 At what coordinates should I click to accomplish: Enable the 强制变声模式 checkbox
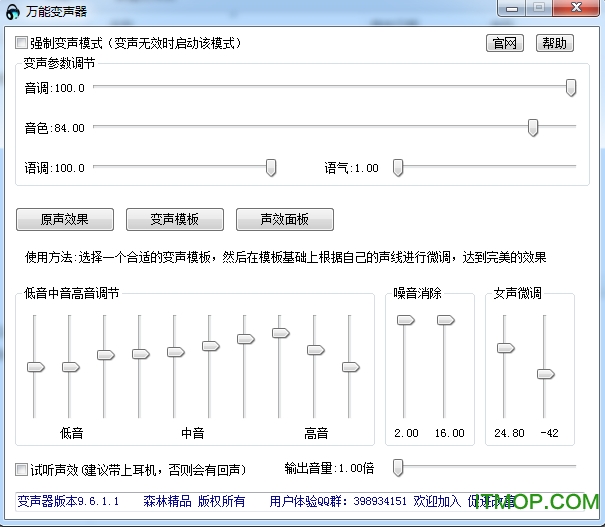tap(22, 43)
